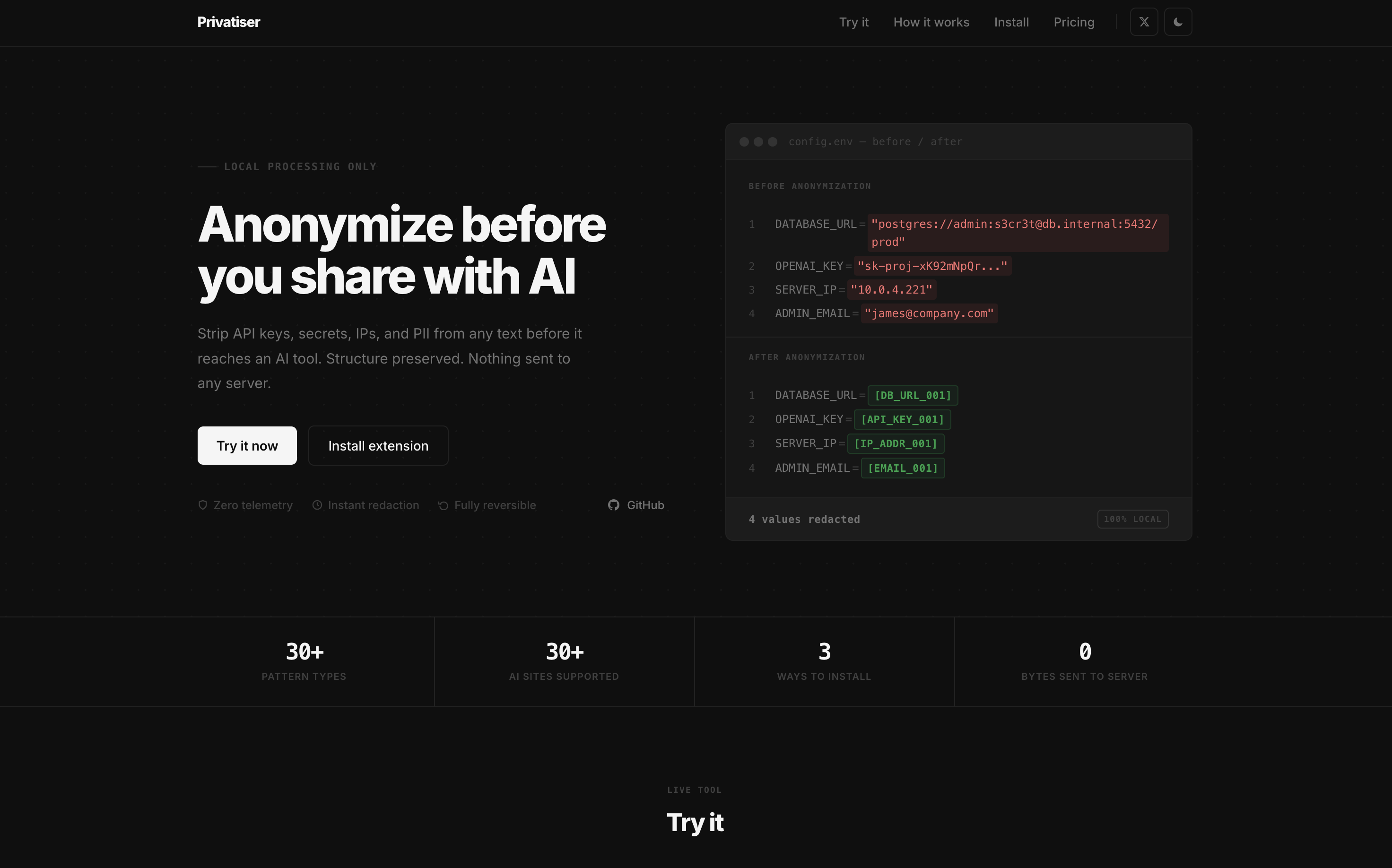Click the "4 values redacted" status text

[804, 520]
